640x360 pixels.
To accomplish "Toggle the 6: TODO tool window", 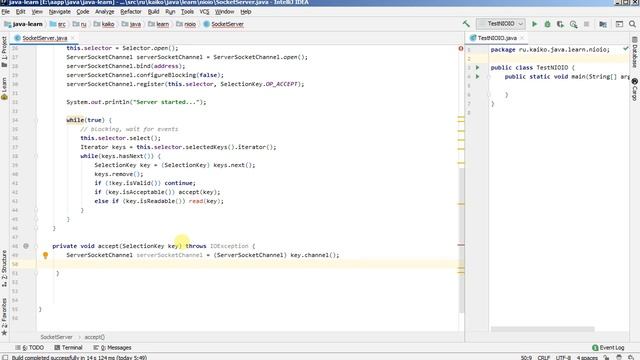I will [29, 347].
